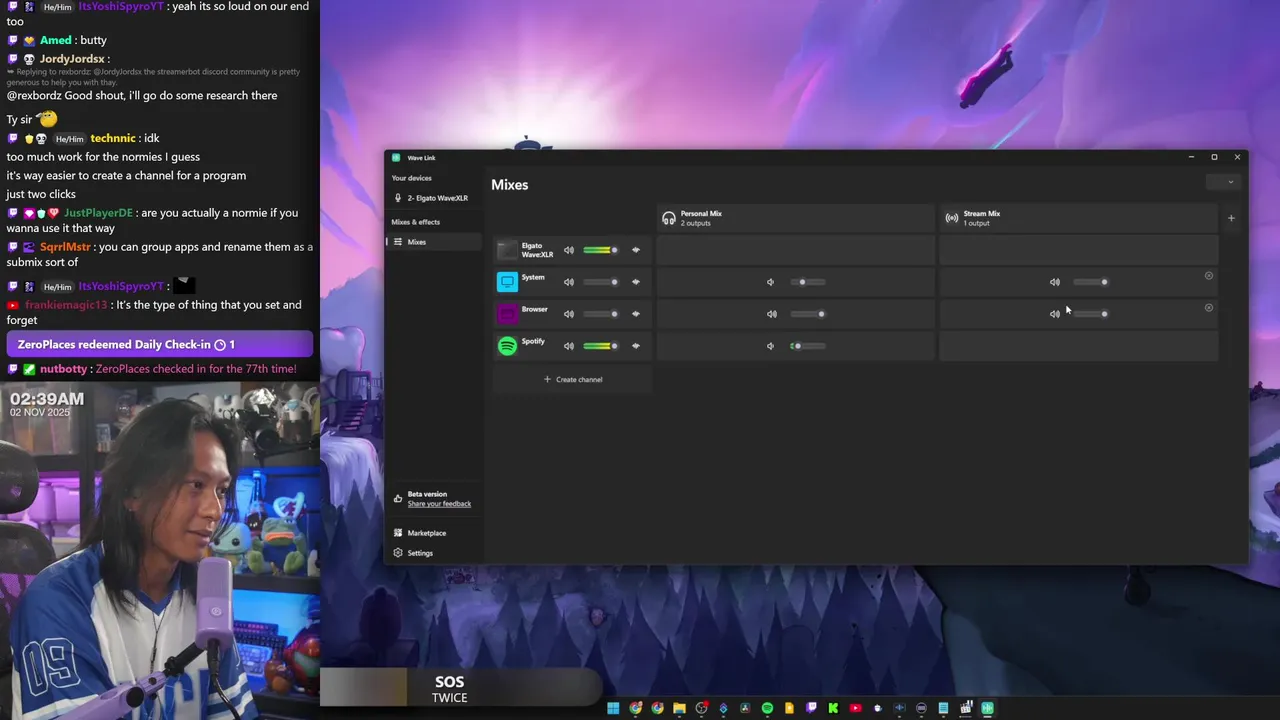The width and height of the screenshot is (1280, 720).
Task: Click Create channel button
Action: pos(573,380)
